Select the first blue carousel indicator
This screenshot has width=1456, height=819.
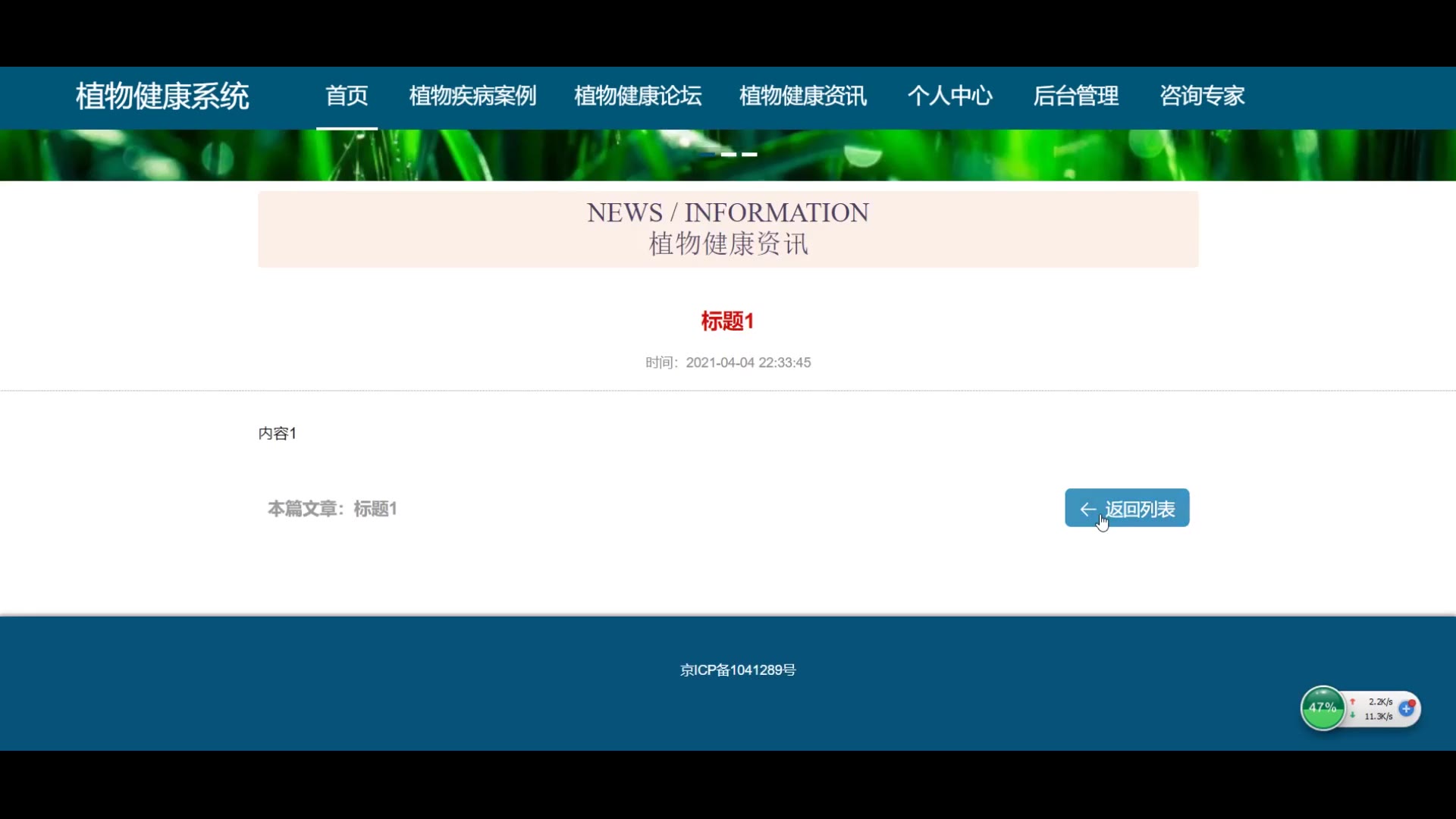pyautogui.click(x=708, y=155)
